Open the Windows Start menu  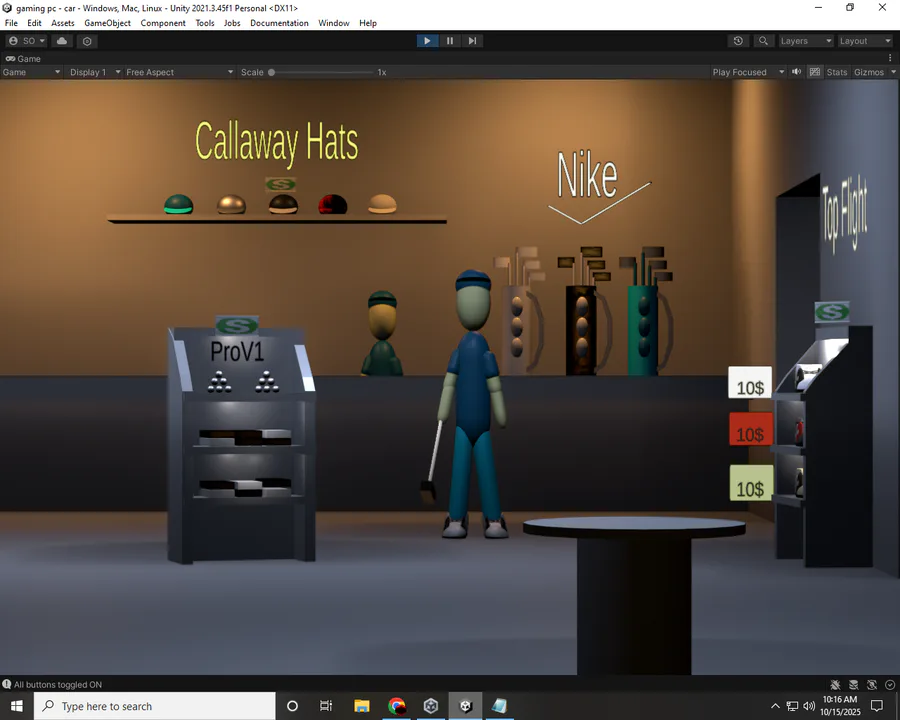click(17, 706)
